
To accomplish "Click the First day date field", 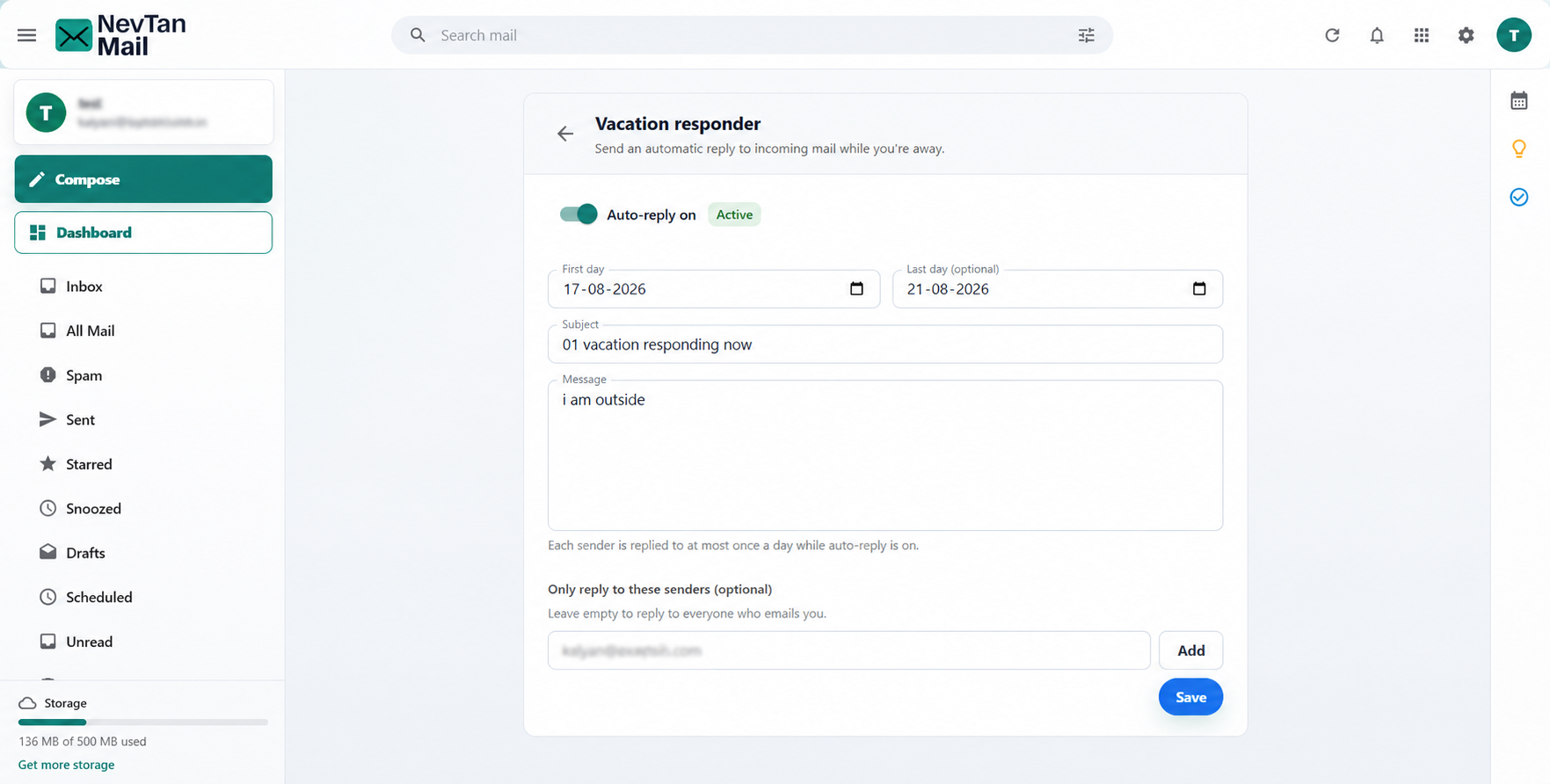I will (x=714, y=289).
